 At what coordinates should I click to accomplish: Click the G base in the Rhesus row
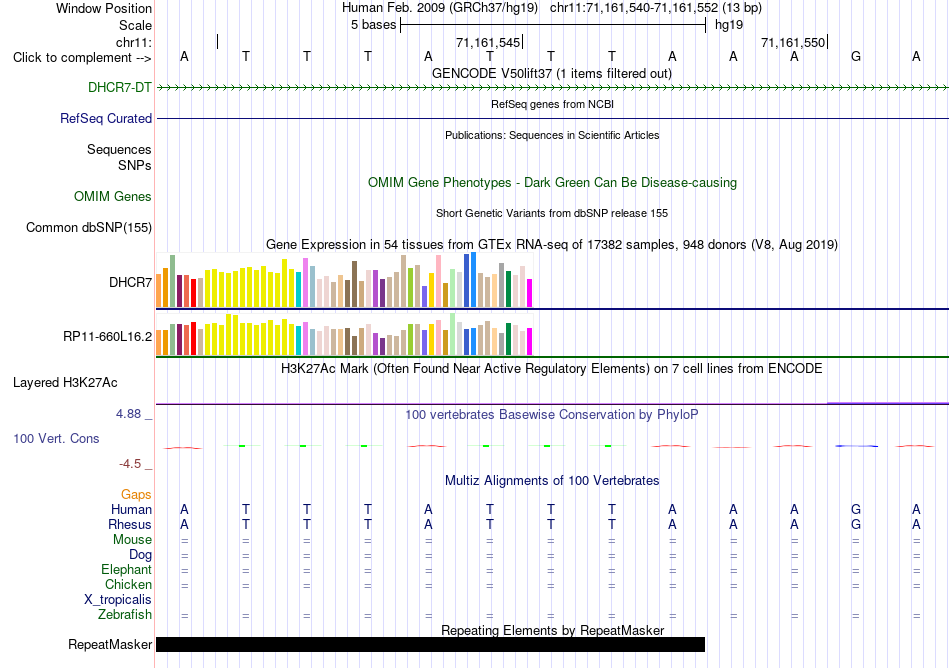[855, 524]
